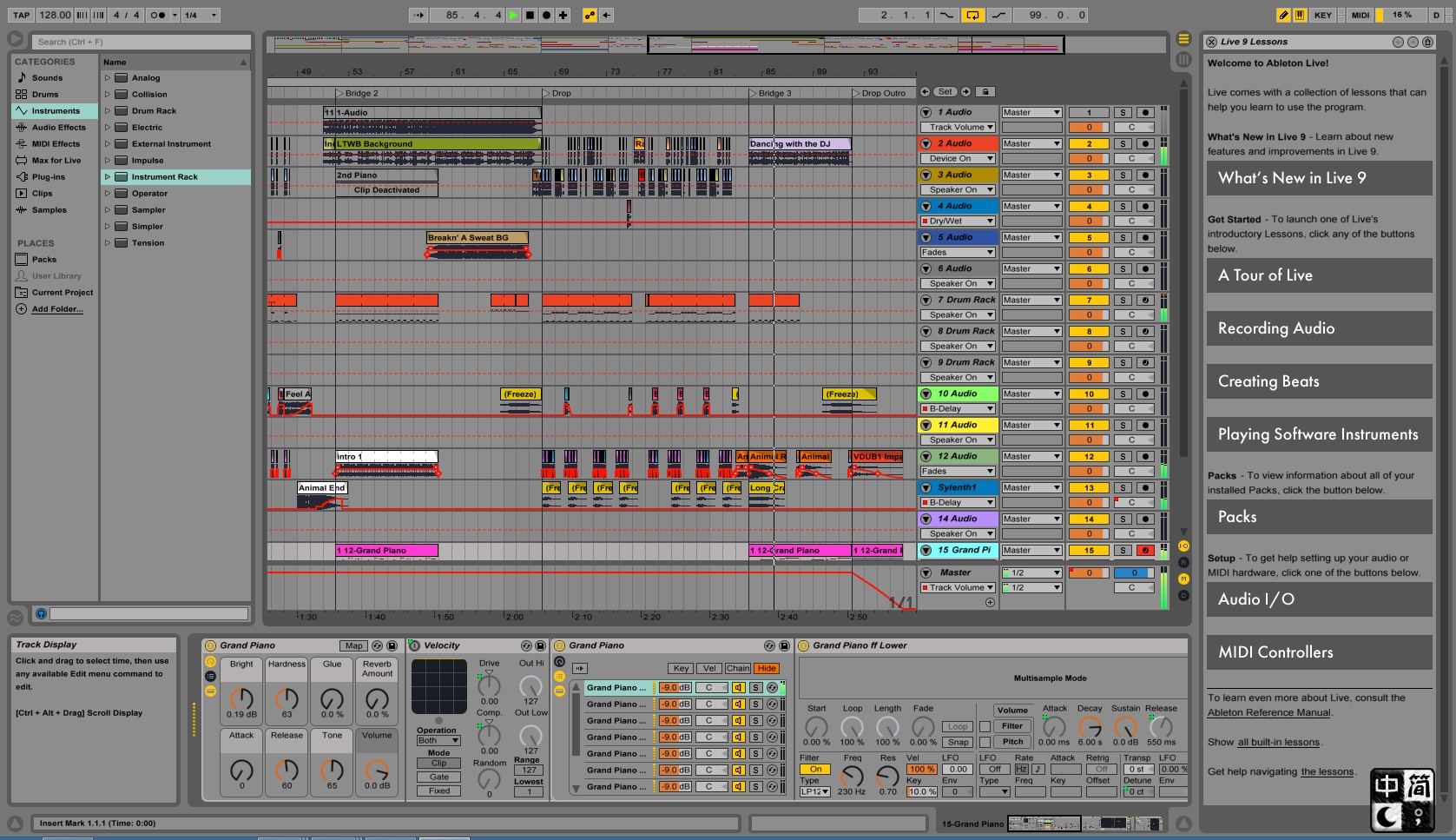Click Add Folder link
The image size is (1456, 840).
coord(57,309)
